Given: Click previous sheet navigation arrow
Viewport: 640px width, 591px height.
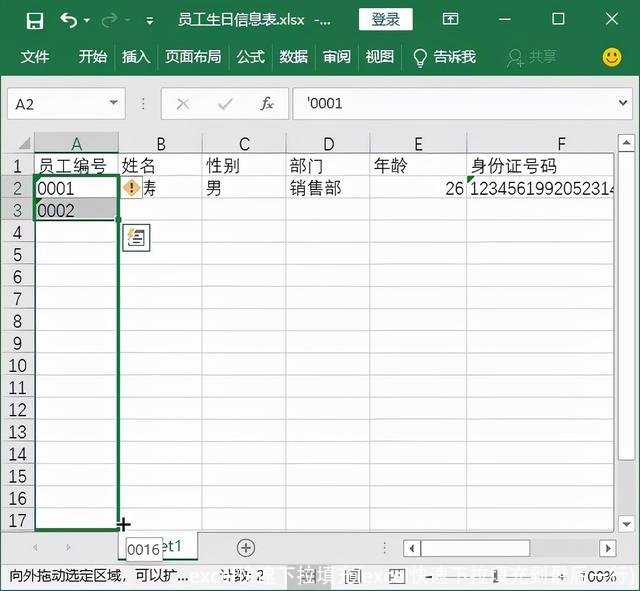Looking at the screenshot, I should [x=36, y=547].
